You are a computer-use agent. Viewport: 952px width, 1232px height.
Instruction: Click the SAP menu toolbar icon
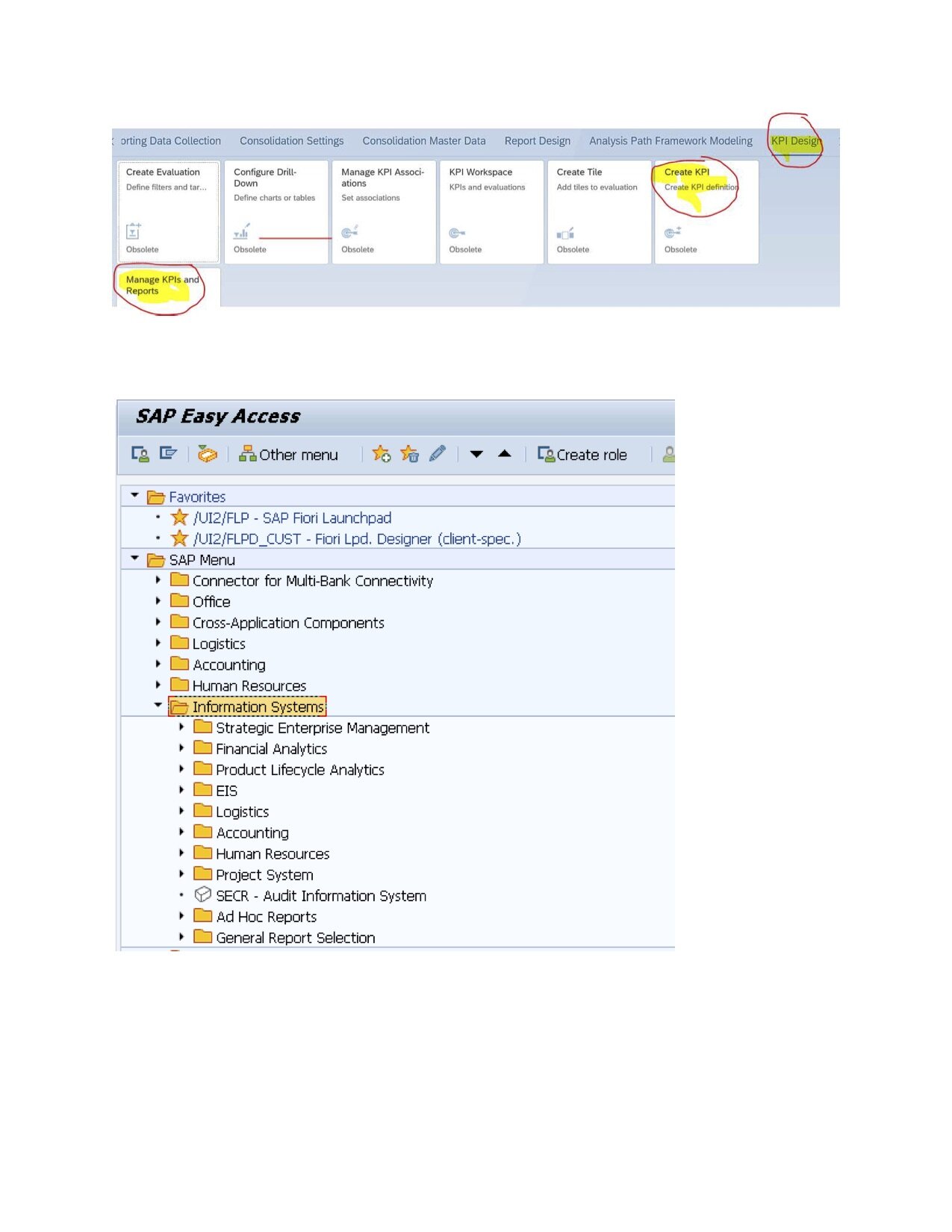[x=168, y=453]
